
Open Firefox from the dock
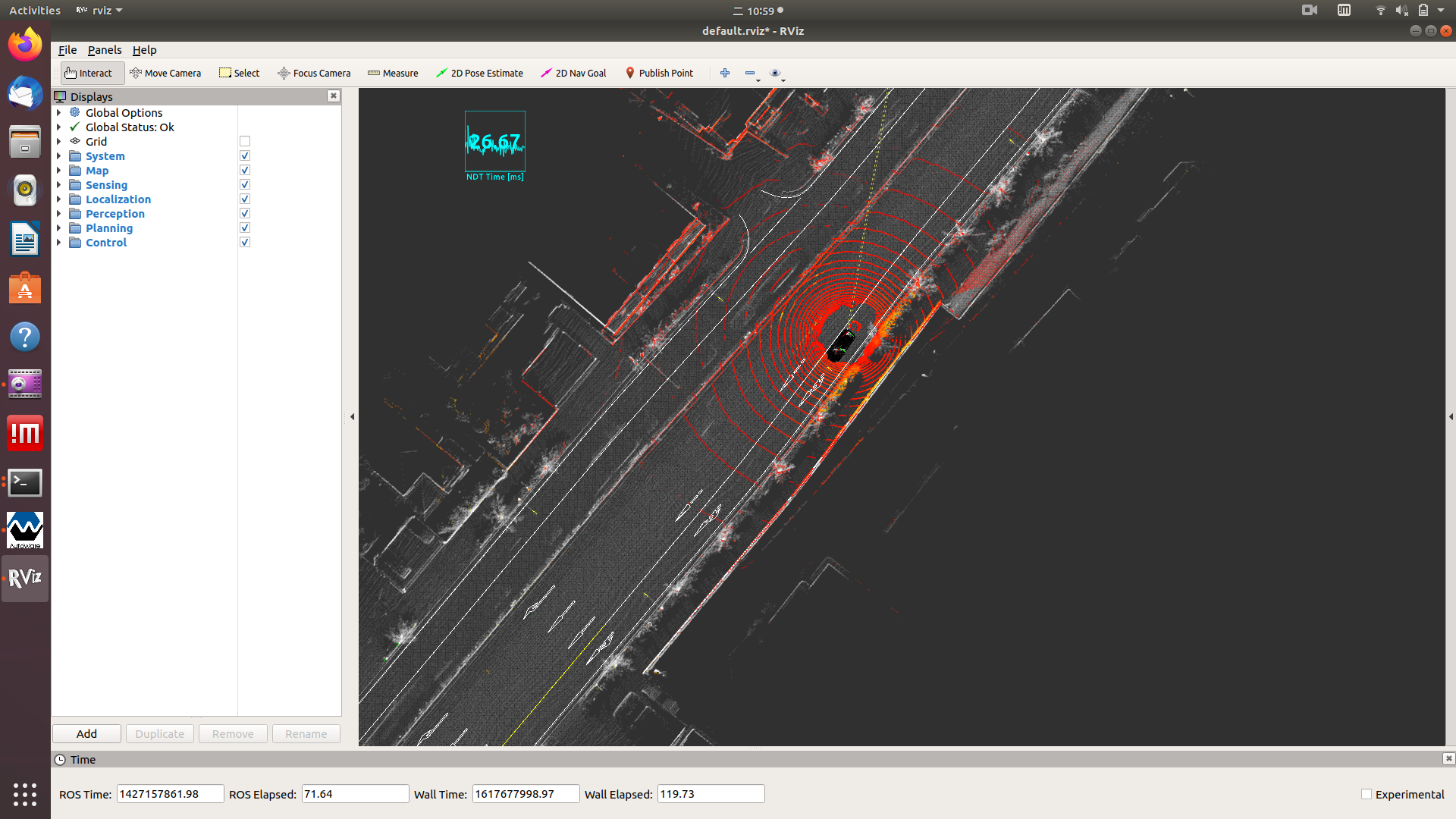tap(25, 45)
